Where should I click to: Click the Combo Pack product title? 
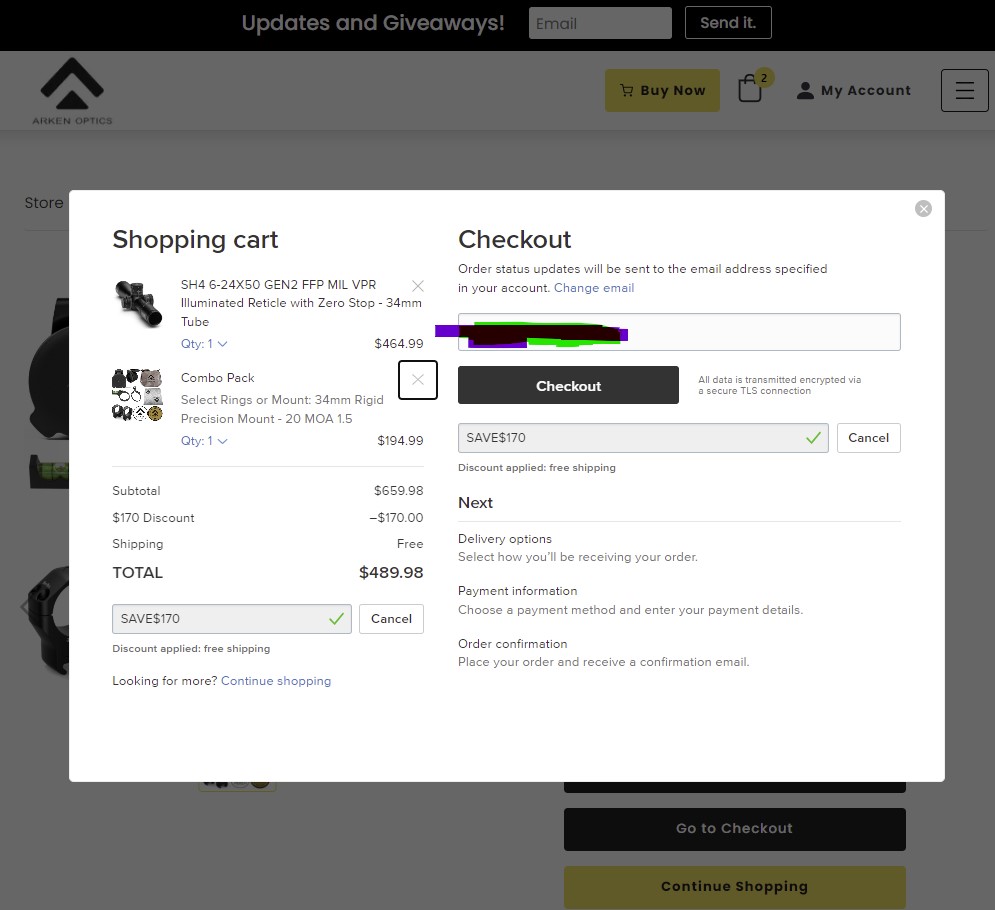(x=218, y=378)
